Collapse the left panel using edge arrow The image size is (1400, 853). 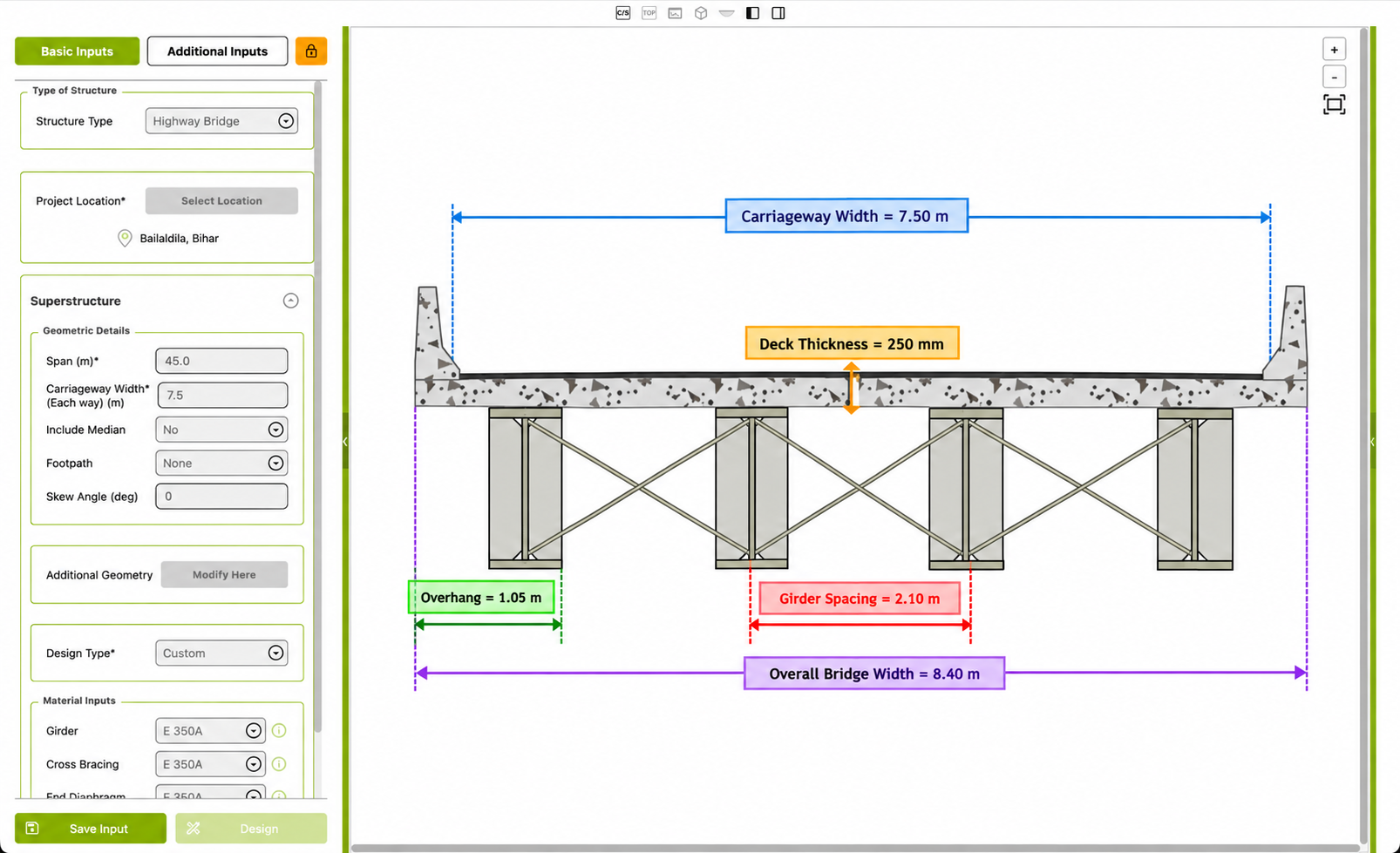click(x=345, y=442)
